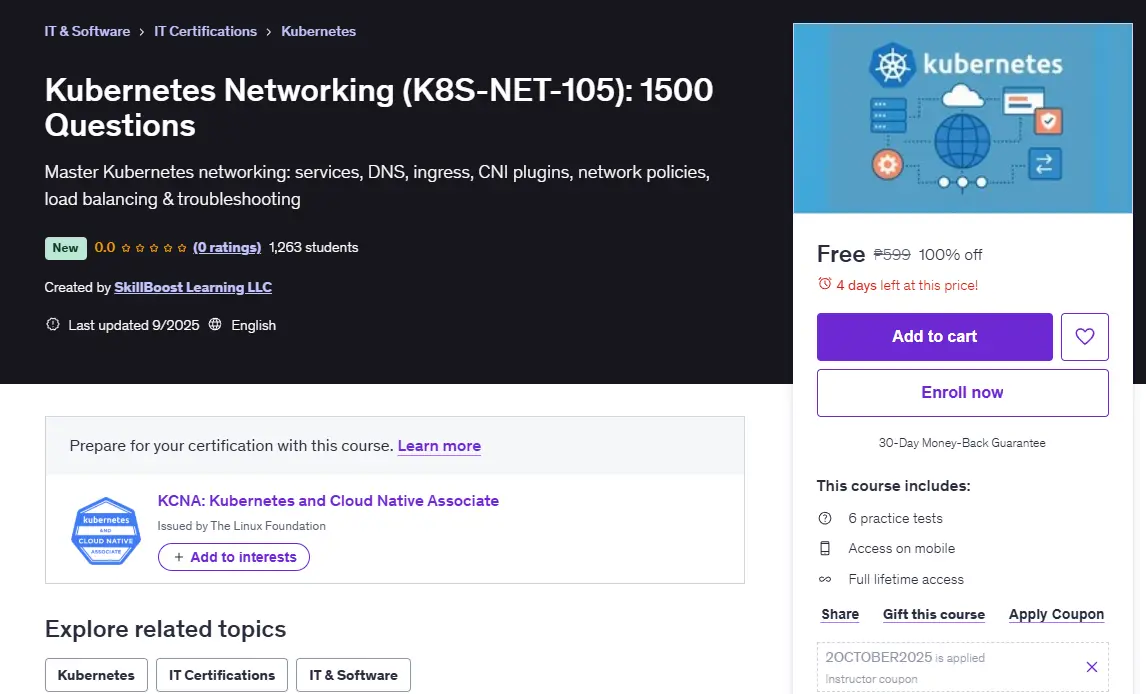Viewport: 1146px width, 694px height.
Task: Click the This course includes heading
Action: tap(894, 486)
